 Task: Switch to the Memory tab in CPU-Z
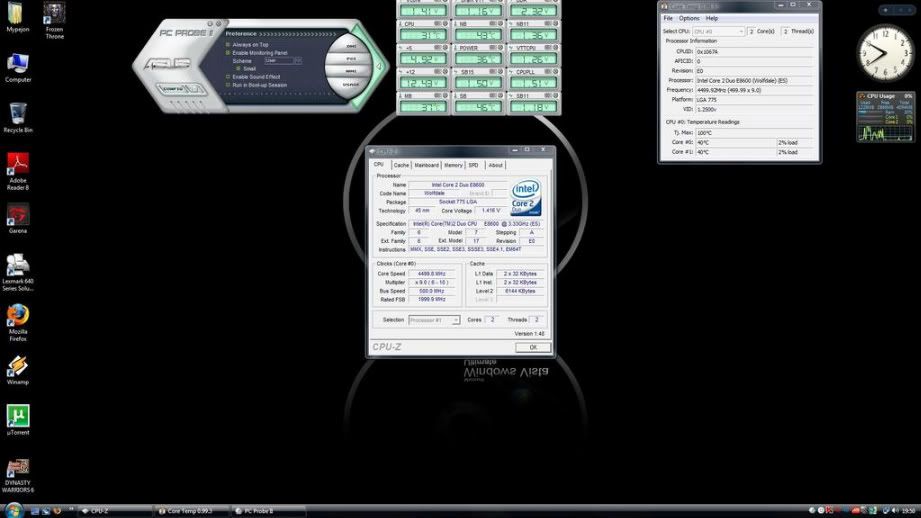click(x=453, y=165)
